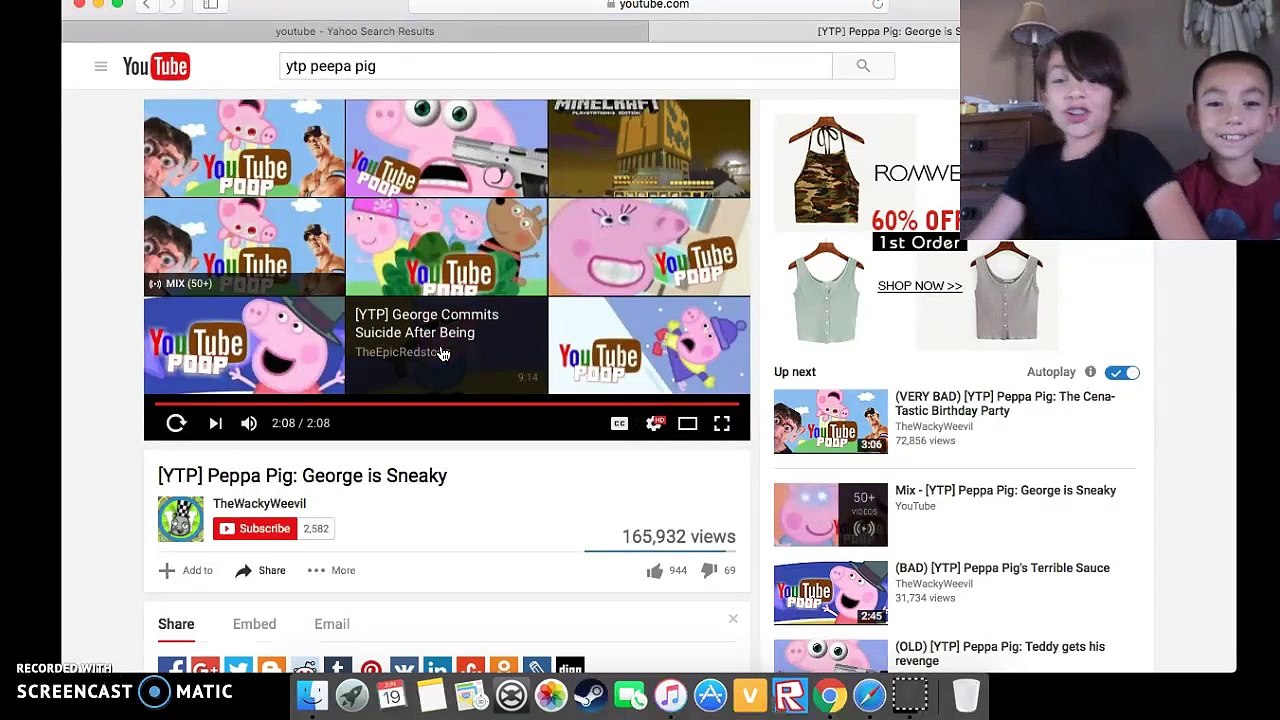Screen dimensions: 1280x720
Task: Reload the page in the address bar
Action: pos(877,5)
